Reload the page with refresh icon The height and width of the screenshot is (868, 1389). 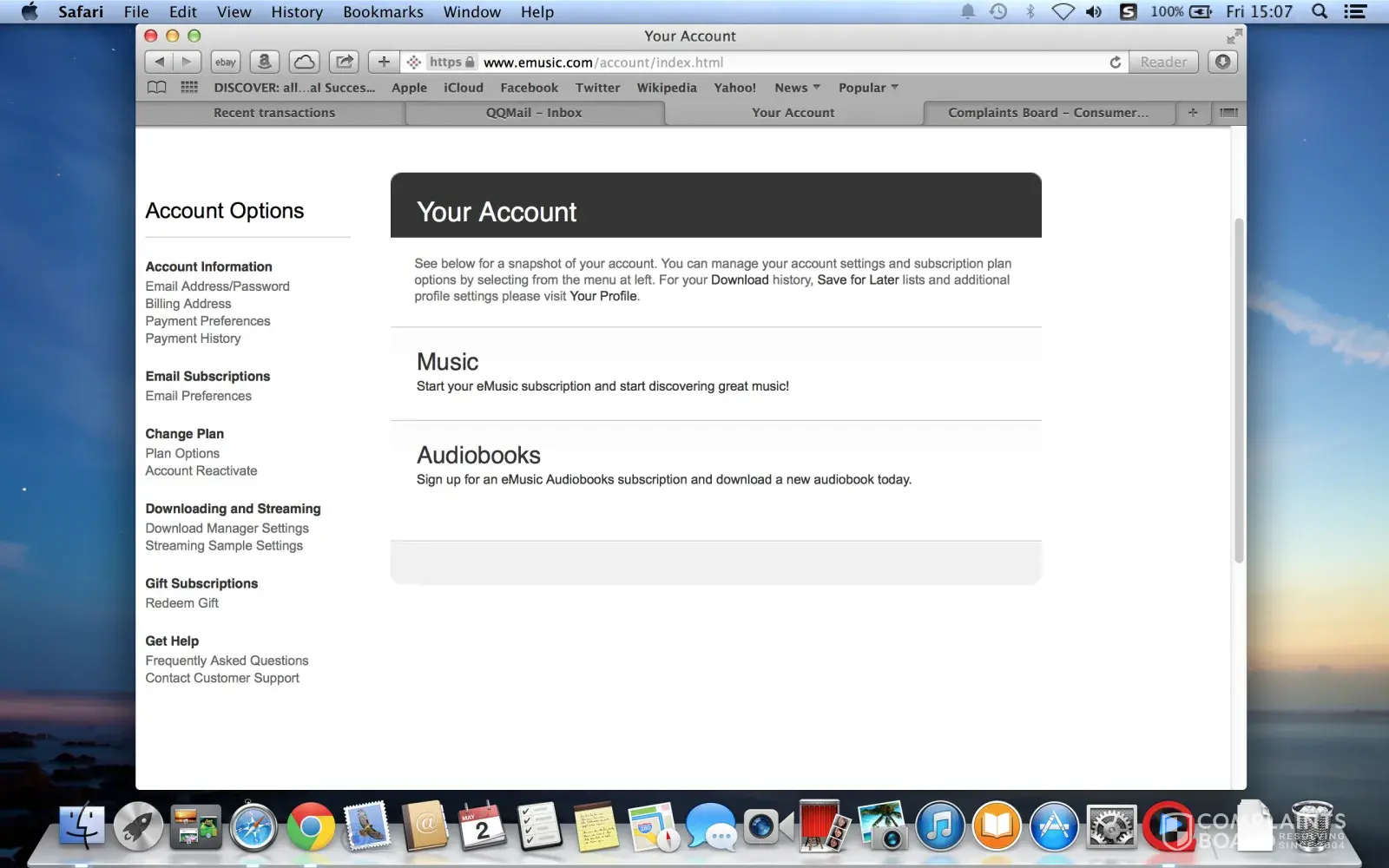1115,62
